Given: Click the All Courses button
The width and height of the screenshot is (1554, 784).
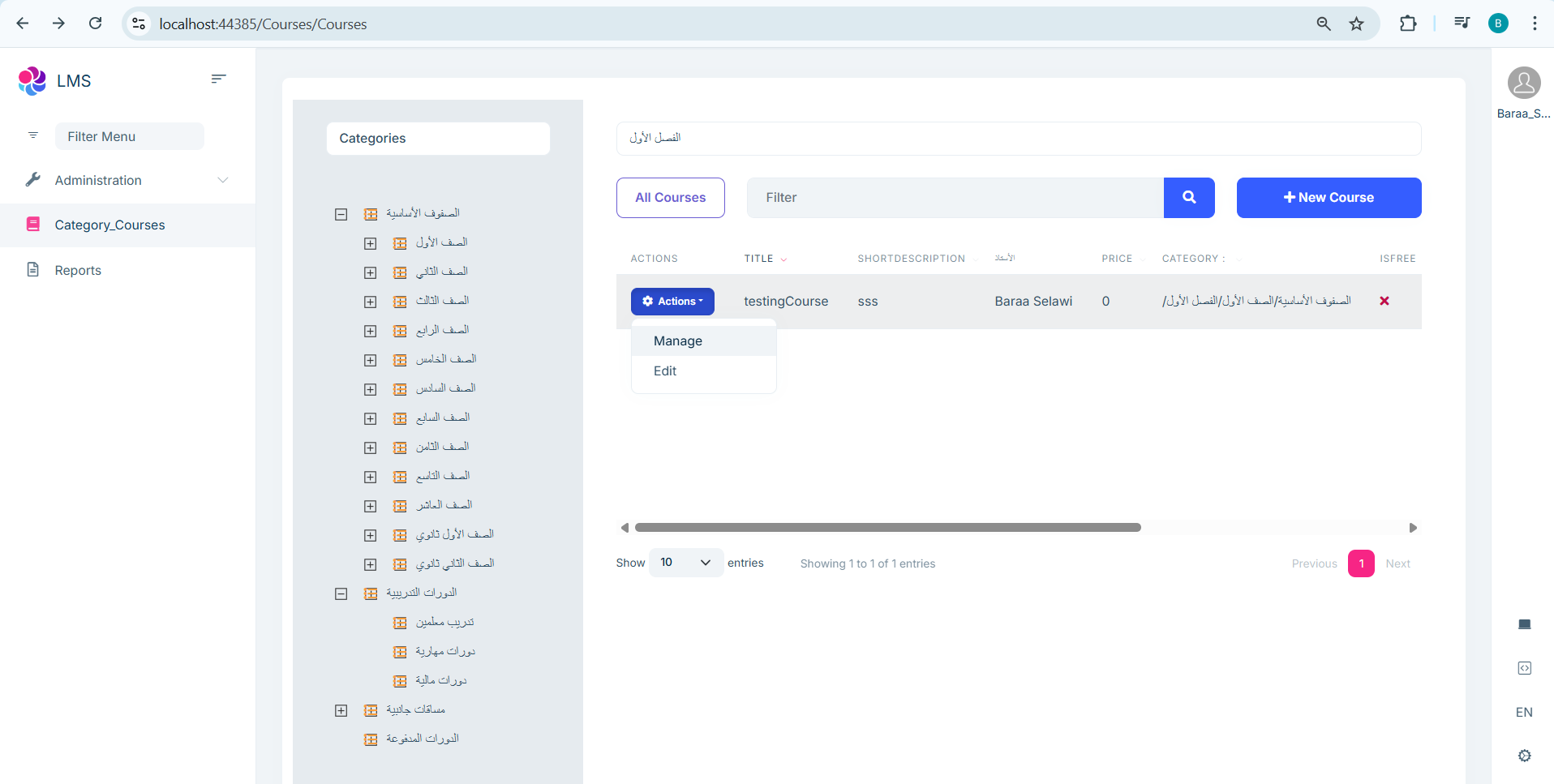Looking at the screenshot, I should 671,198.
